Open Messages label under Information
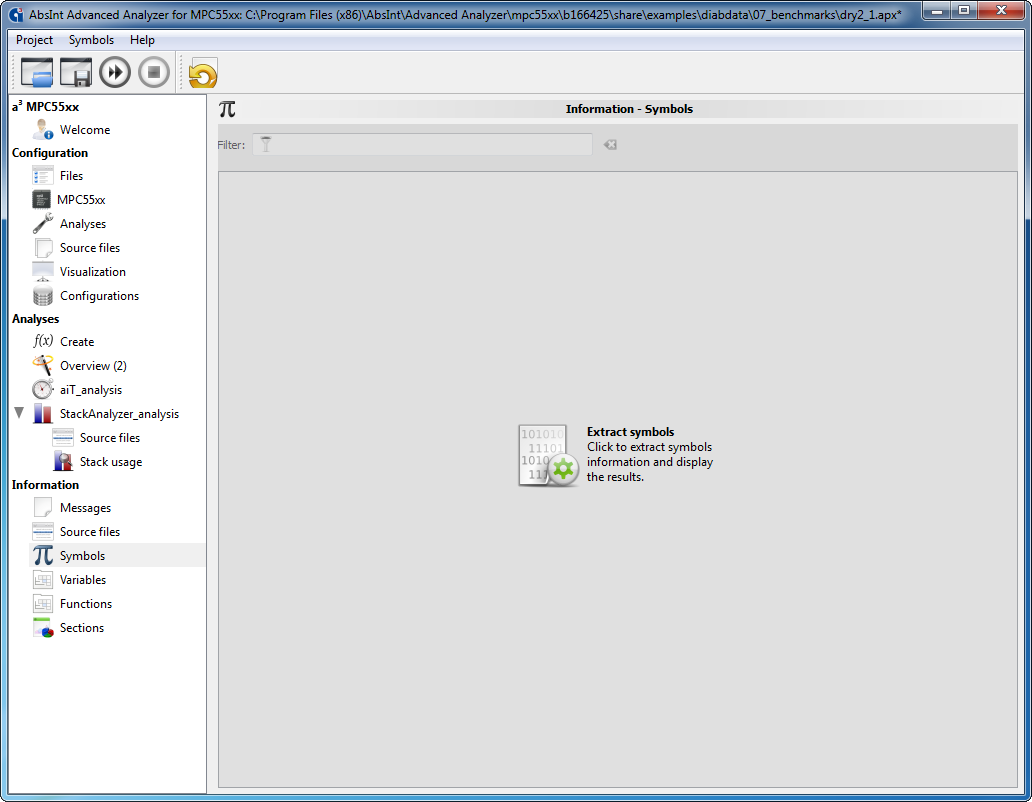This screenshot has width=1032, height=802. 86,507
